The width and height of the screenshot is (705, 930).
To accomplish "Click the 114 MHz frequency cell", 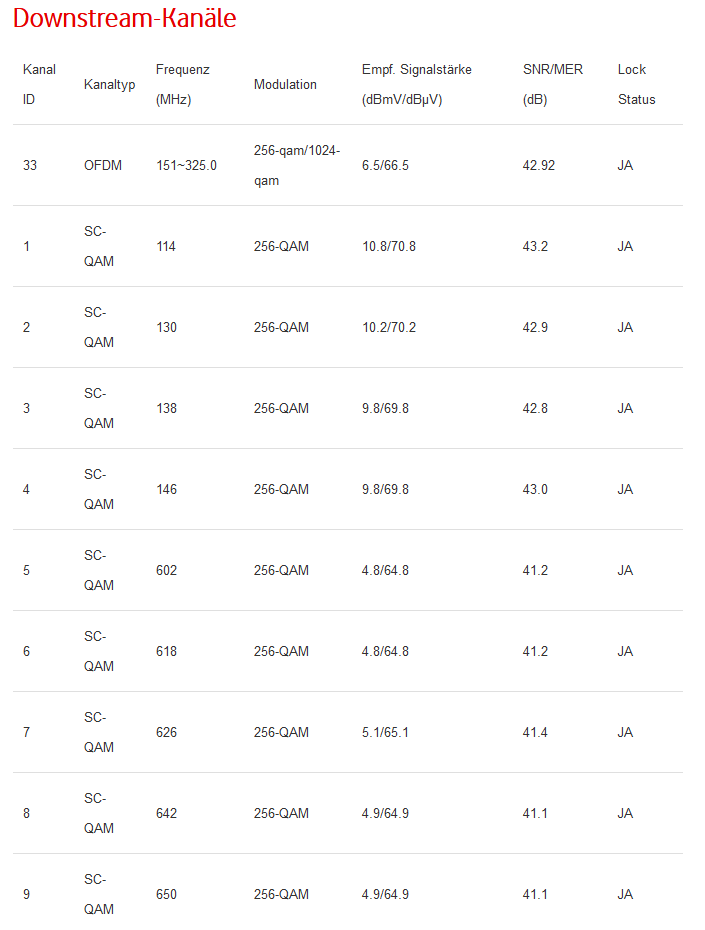I will click(x=166, y=246).
